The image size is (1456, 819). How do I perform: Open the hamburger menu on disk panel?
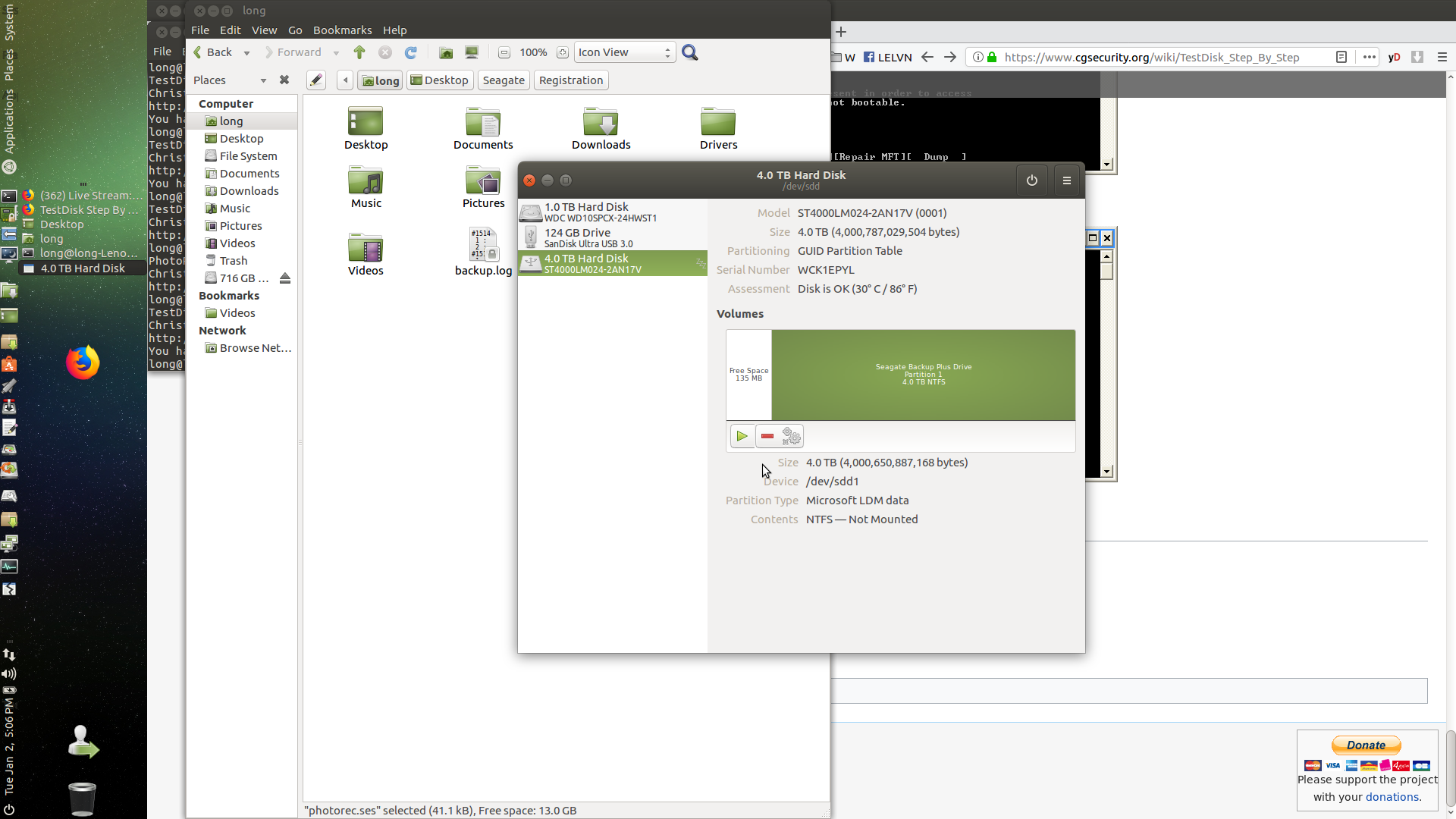(1067, 179)
